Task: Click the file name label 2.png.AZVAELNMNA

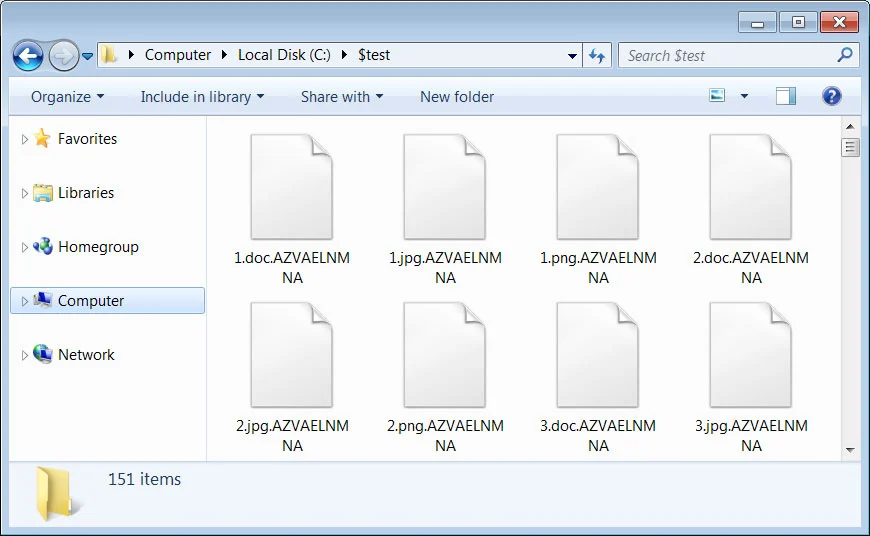Action: click(x=445, y=436)
